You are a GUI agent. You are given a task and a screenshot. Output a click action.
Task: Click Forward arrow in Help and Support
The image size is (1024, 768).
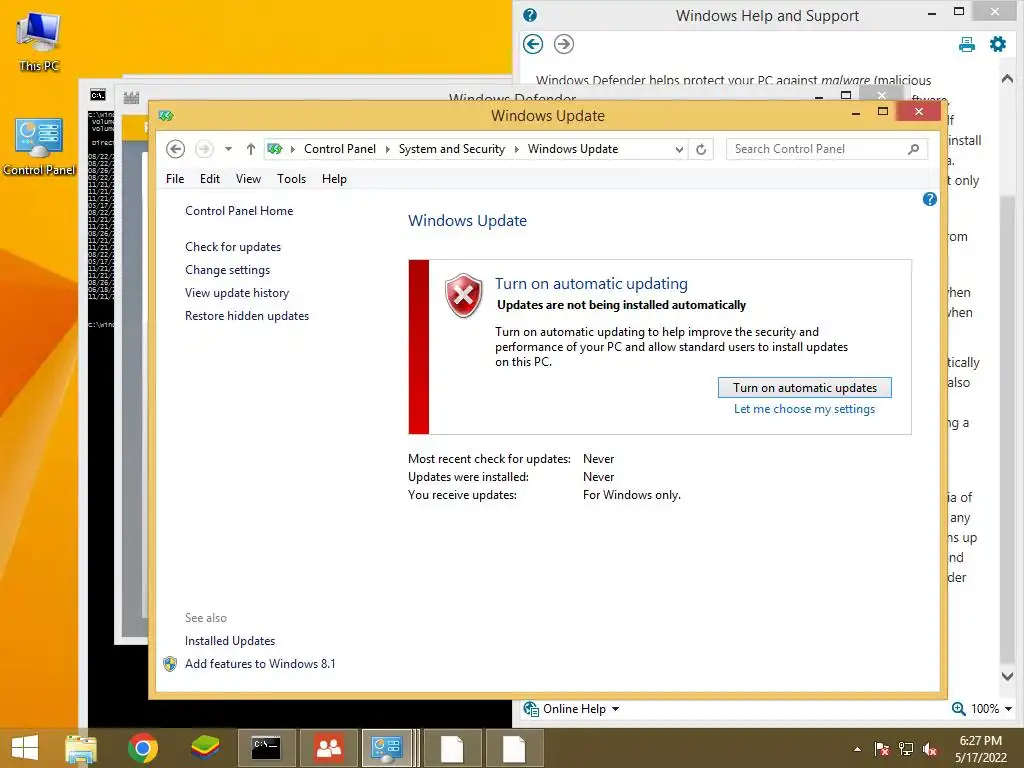(x=564, y=44)
